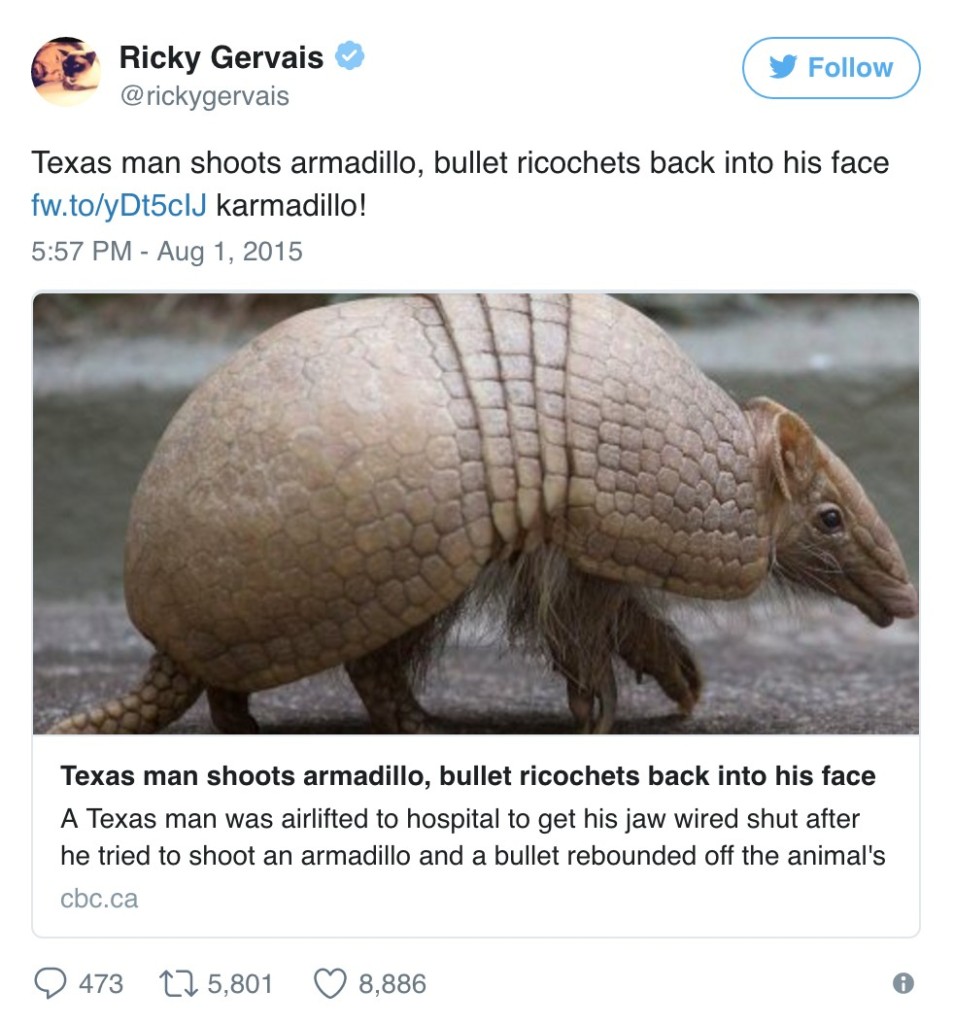Open the fw.to/yDt5cIJ shortened link

119,206
